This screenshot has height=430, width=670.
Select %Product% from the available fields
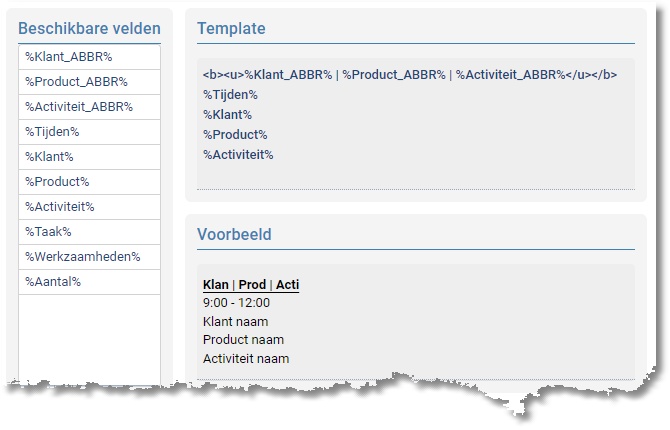57,182
